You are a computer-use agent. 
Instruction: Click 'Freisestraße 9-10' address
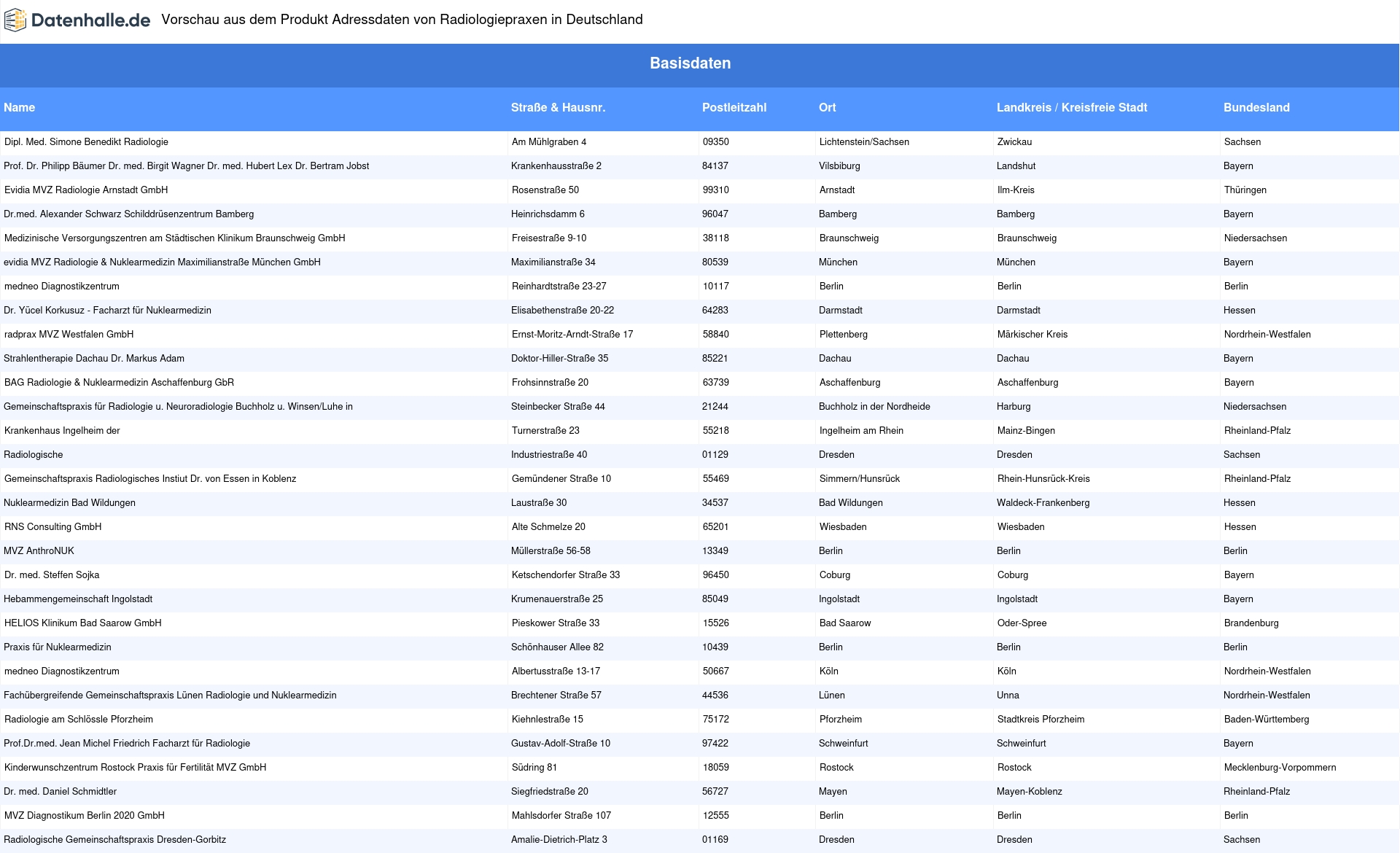(549, 238)
